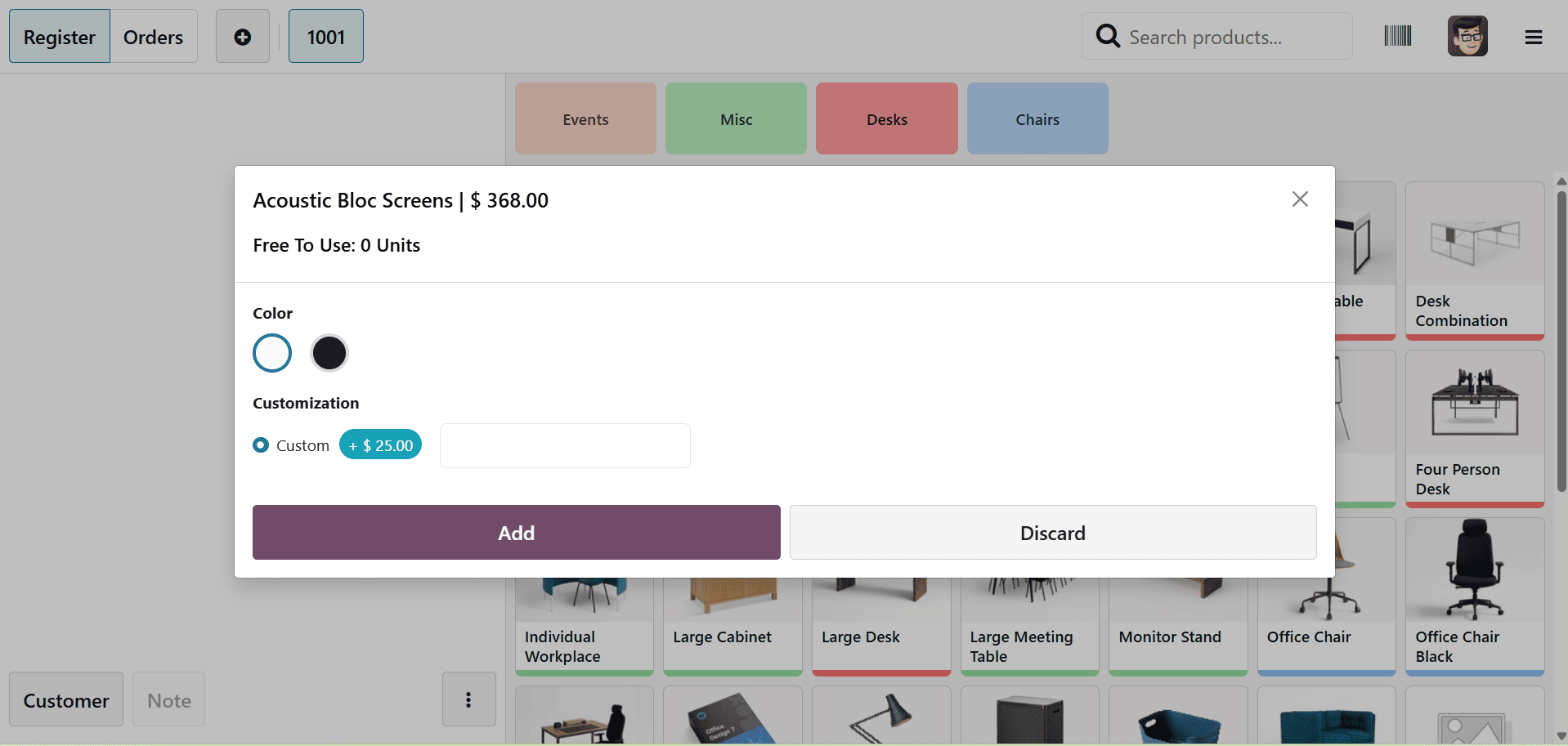Click the blue sofa product thumbnail
Viewport: 1568px width, 746px height.
[1326, 716]
